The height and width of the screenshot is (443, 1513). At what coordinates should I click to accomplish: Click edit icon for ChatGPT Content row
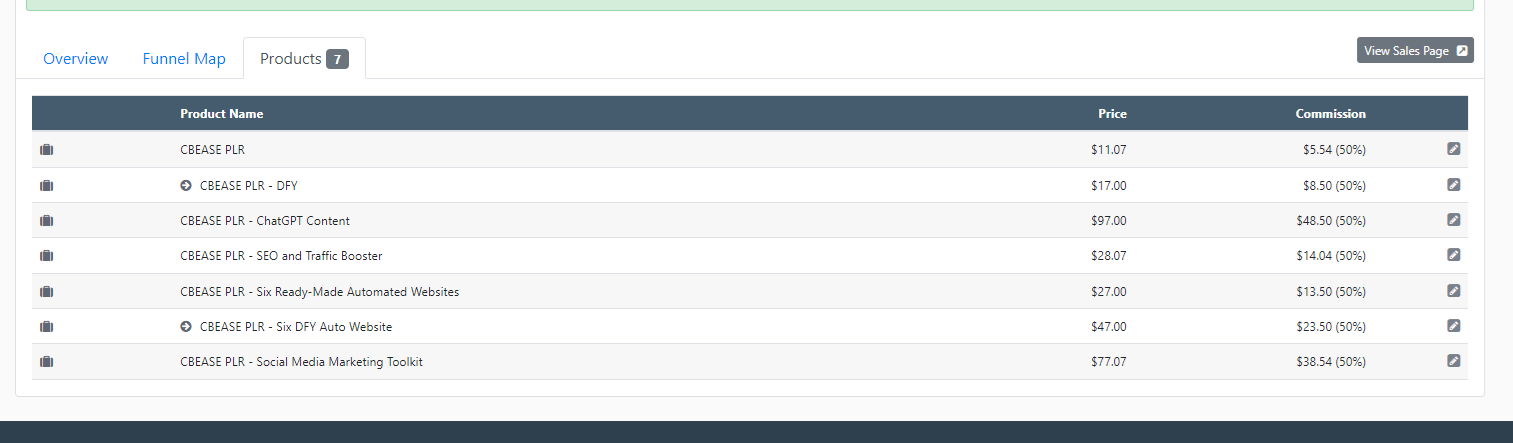click(1453, 220)
